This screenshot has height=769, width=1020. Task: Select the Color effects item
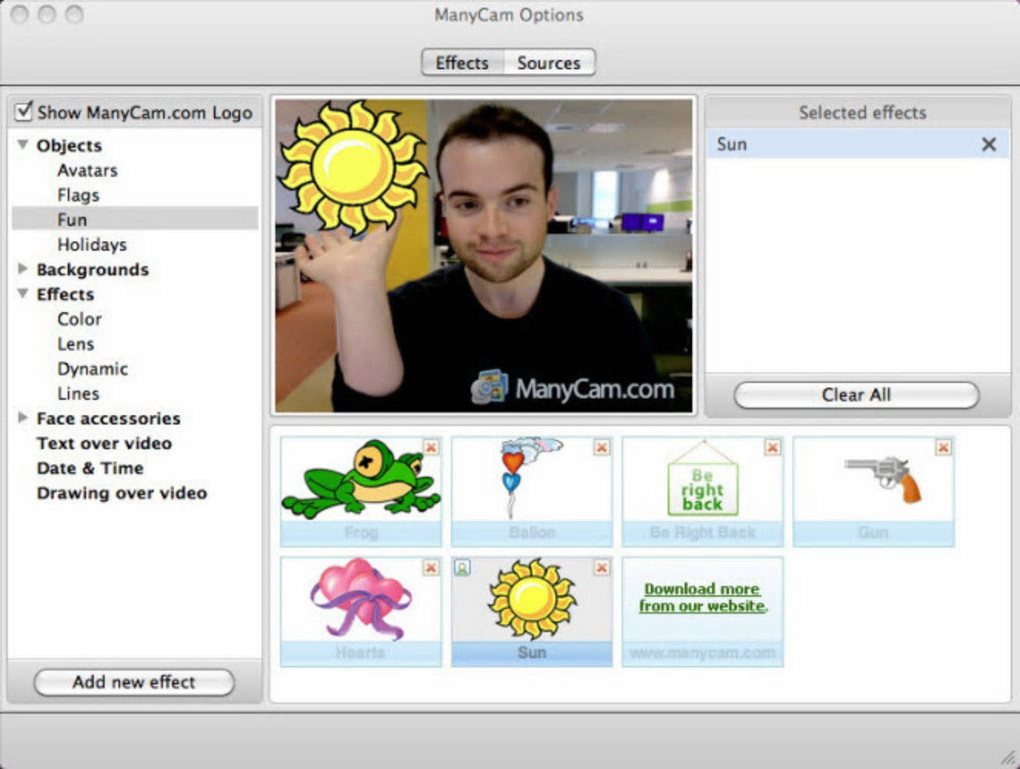[x=79, y=319]
